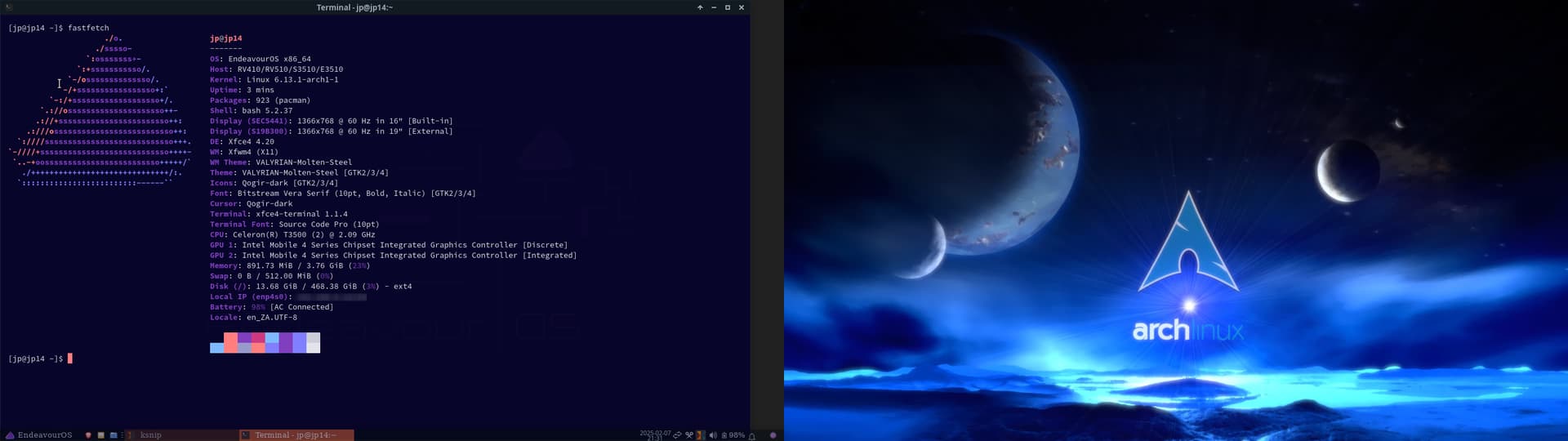Screen dimensions: 1568x441
Task: Click the 'Disk (/): 13.68 GiB' line
Action: pos(311,287)
